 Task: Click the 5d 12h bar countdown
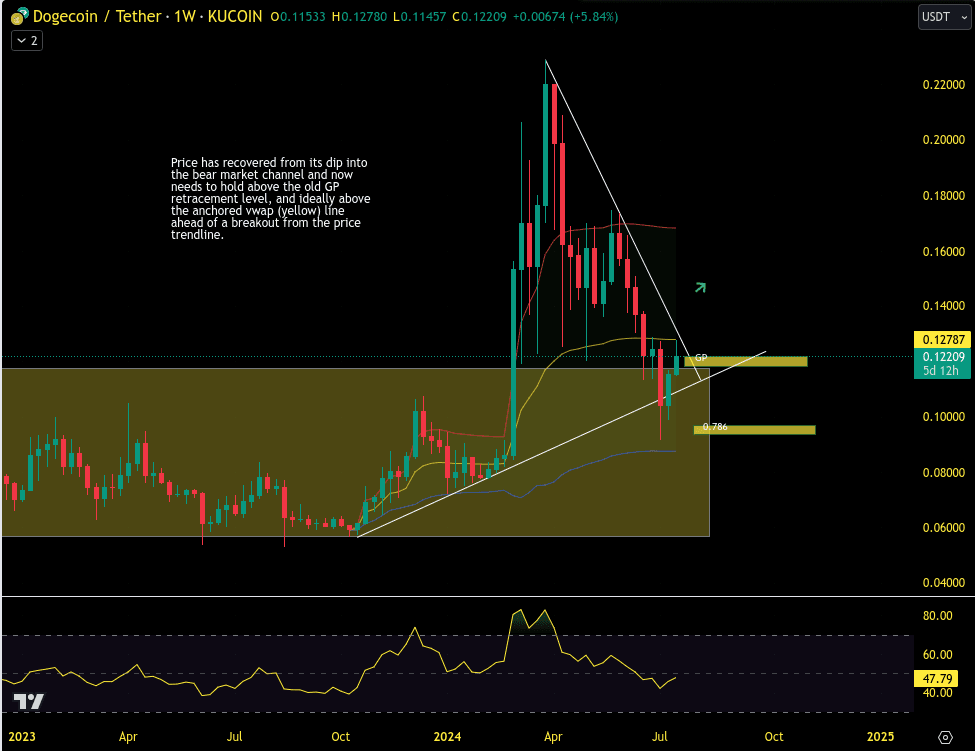[941, 371]
